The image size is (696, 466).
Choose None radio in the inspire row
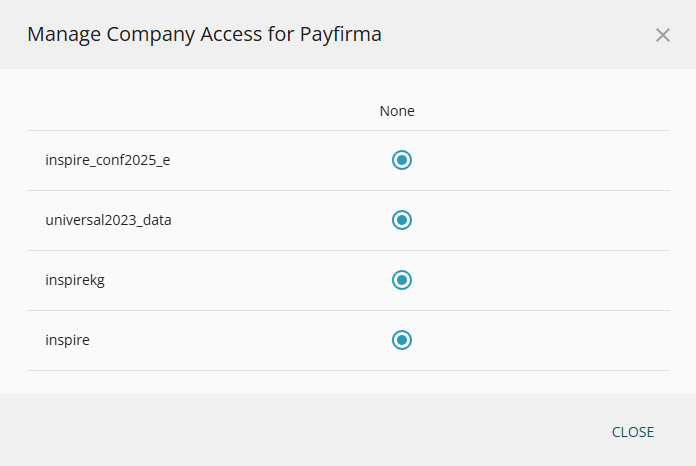coord(402,340)
